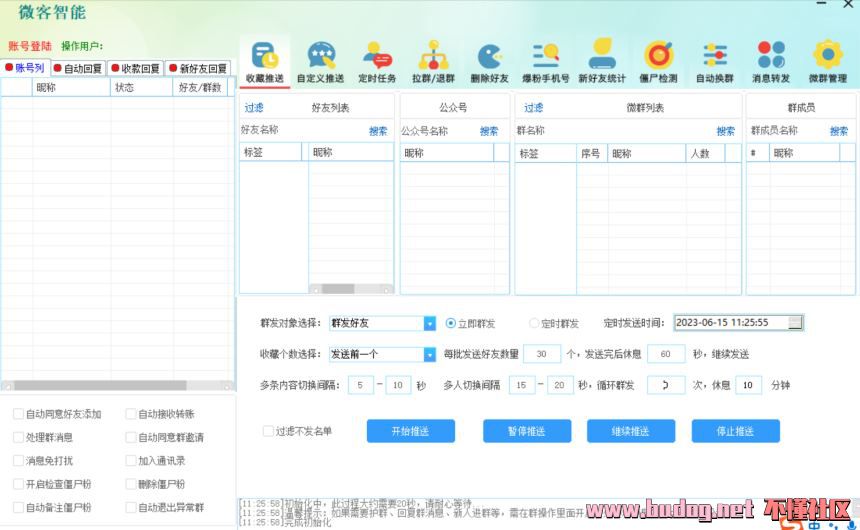
Task: Open the 收藏推送 toolbar icon
Action: point(265,61)
